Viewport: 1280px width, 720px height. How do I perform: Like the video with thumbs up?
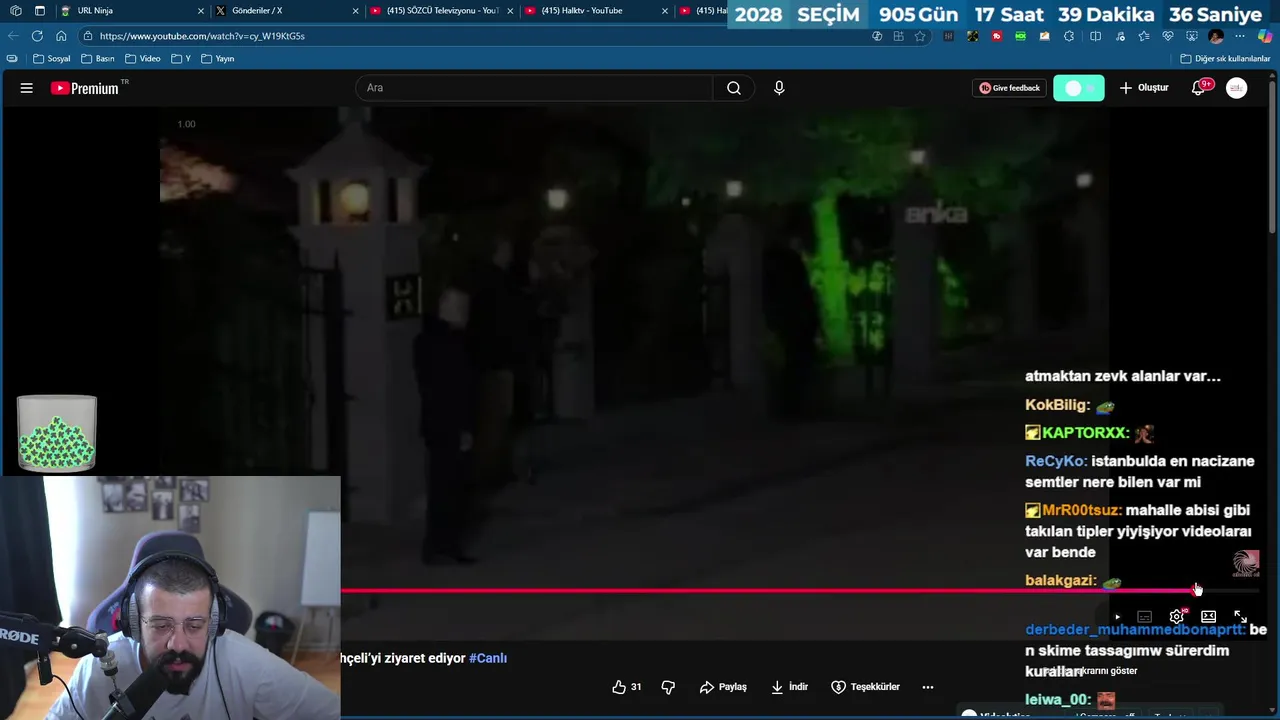[x=627, y=687]
